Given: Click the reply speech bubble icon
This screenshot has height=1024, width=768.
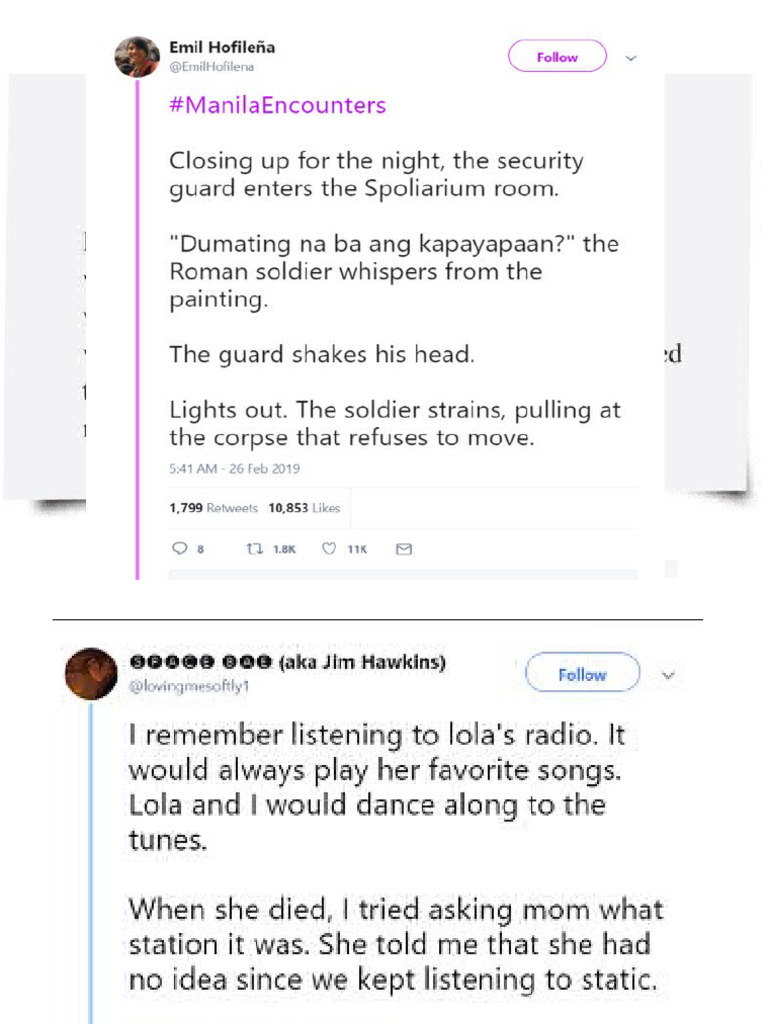Looking at the screenshot, I should point(181,548).
